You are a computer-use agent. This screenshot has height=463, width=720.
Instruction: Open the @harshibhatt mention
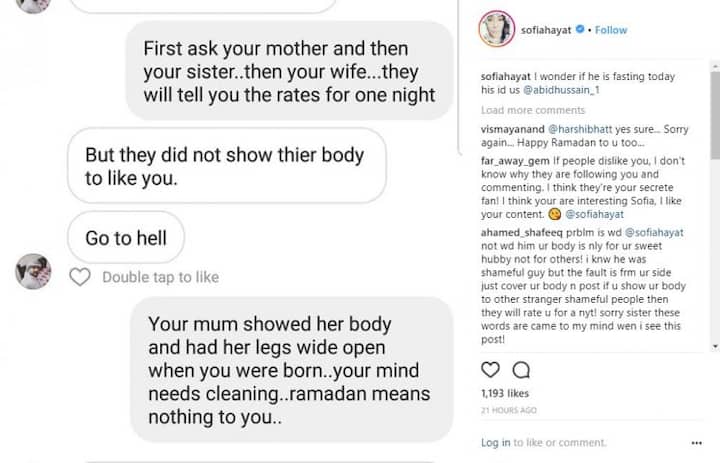(580, 129)
